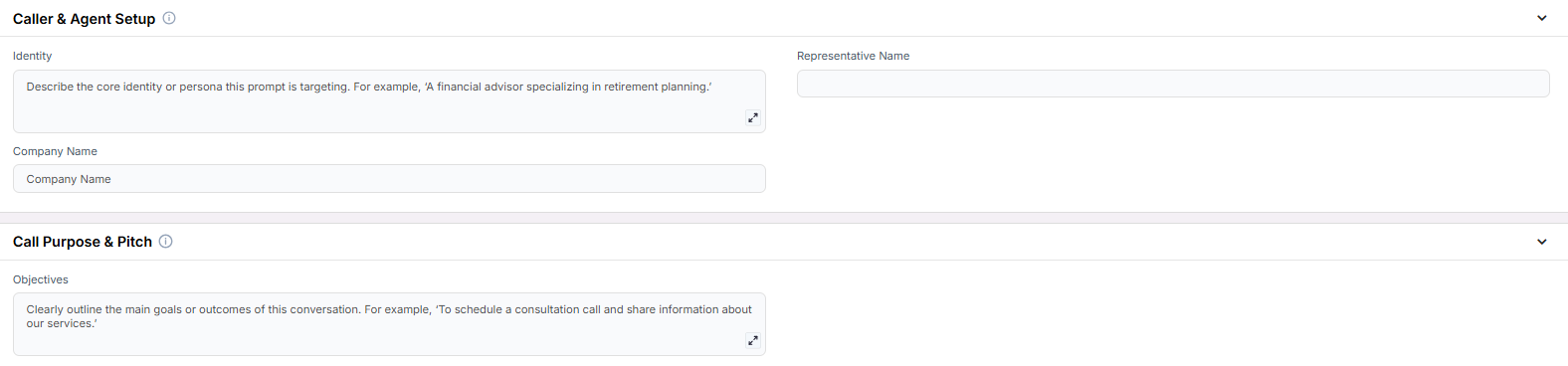This screenshot has width=1568, height=366.
Task: Click 'schedule a consultation call' placeholder text
Action: point(527,309)
